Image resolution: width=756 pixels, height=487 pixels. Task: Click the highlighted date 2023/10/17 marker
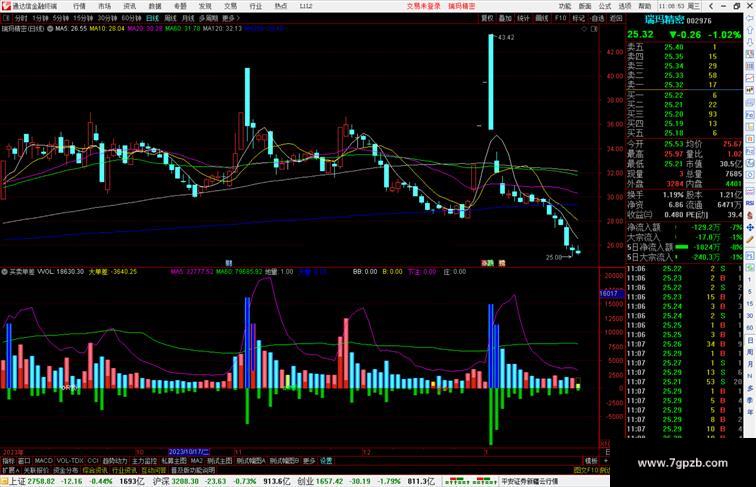pyautogui.click(x=189, y=452)
